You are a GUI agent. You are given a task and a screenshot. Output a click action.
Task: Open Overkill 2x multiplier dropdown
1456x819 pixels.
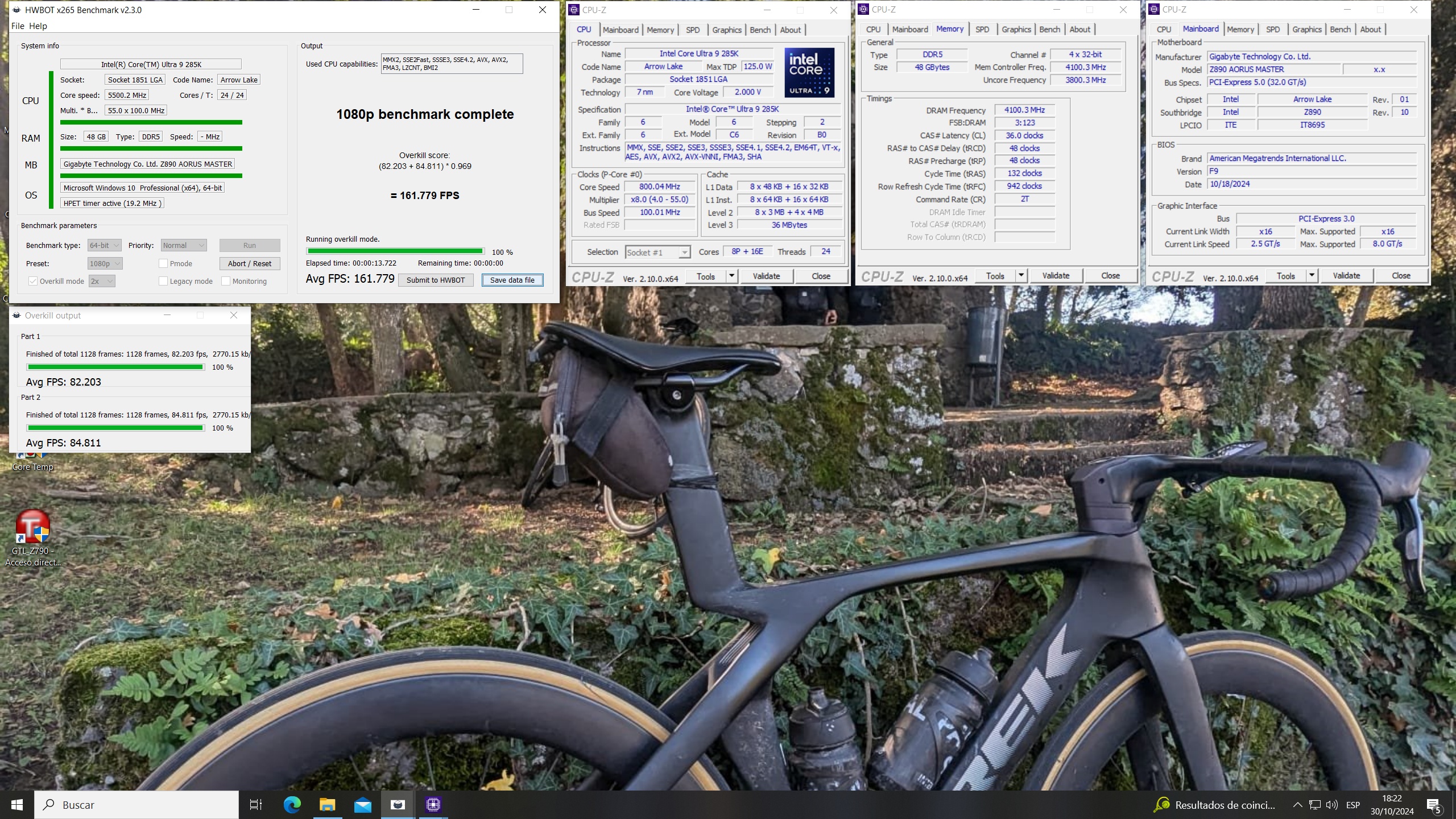tap(102, 281)
